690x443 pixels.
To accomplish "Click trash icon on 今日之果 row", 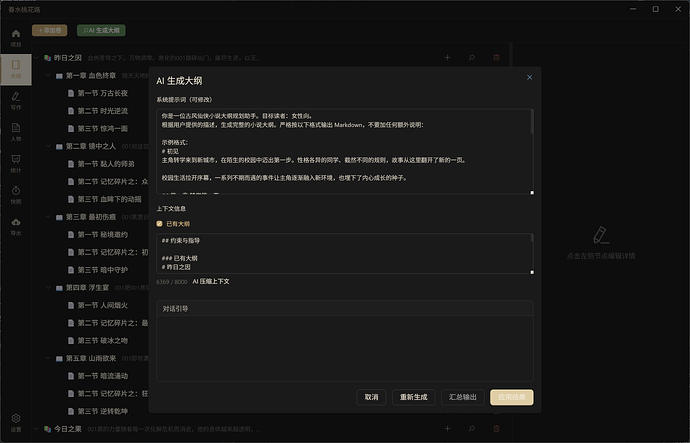I will tap(496, 428).
